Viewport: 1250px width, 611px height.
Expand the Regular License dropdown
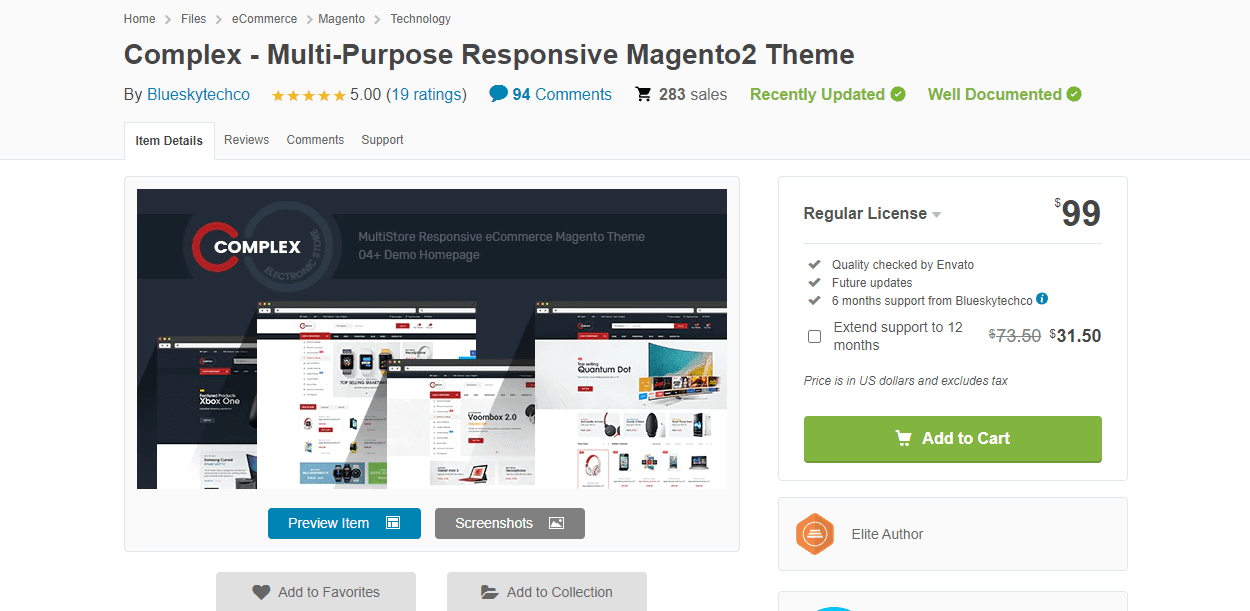(872, 214)
